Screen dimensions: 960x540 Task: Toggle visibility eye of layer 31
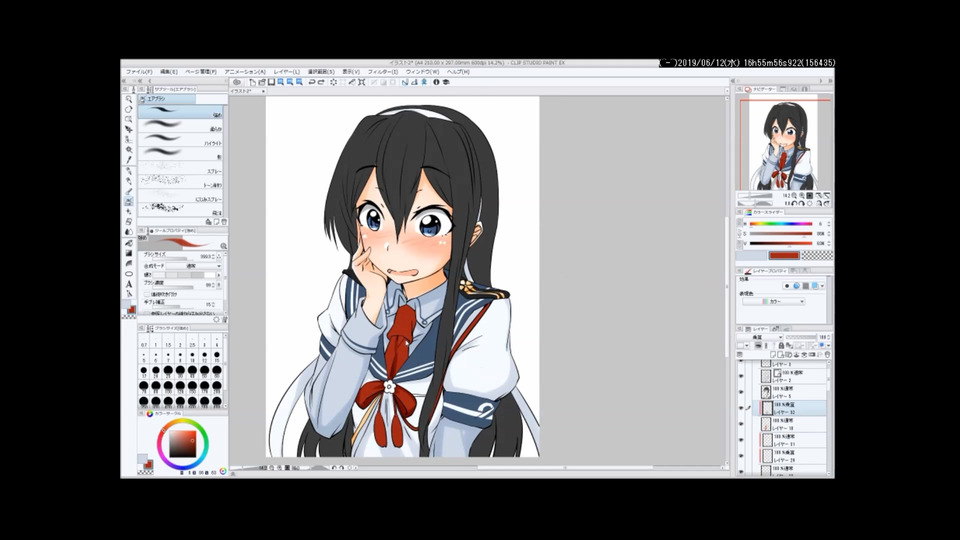741,440
